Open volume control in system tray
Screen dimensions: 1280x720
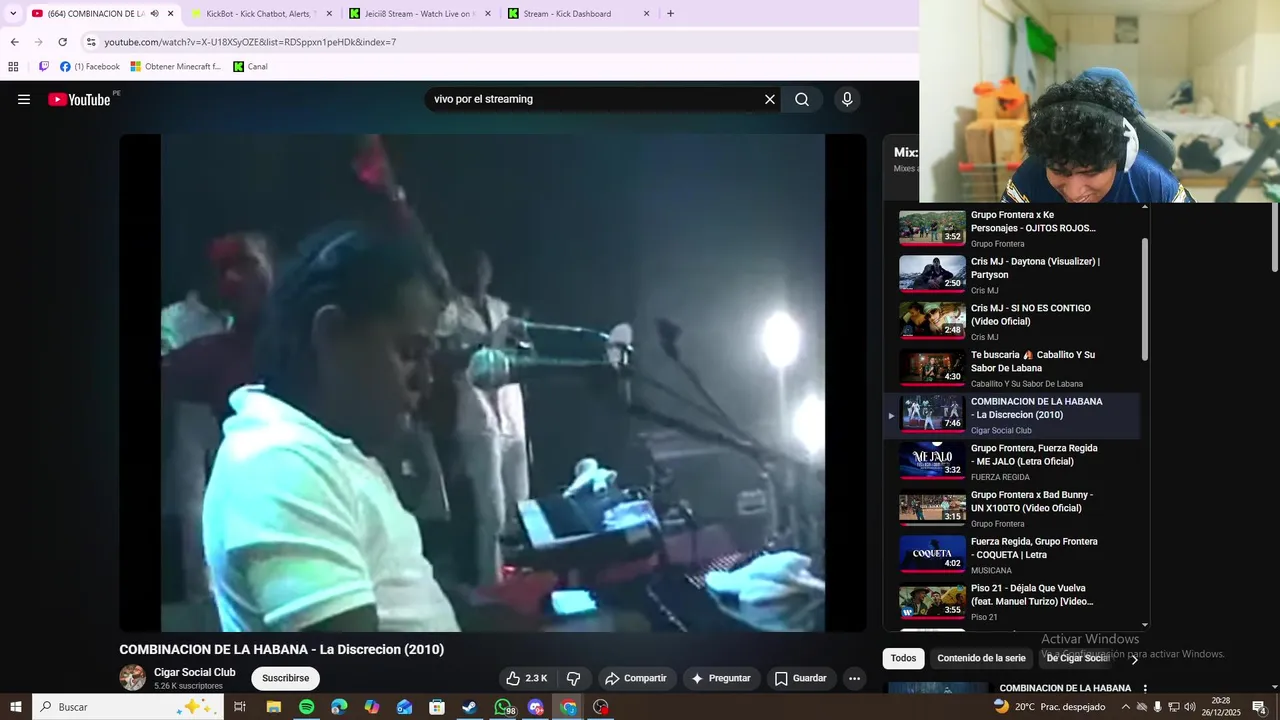pos(1191,707)
